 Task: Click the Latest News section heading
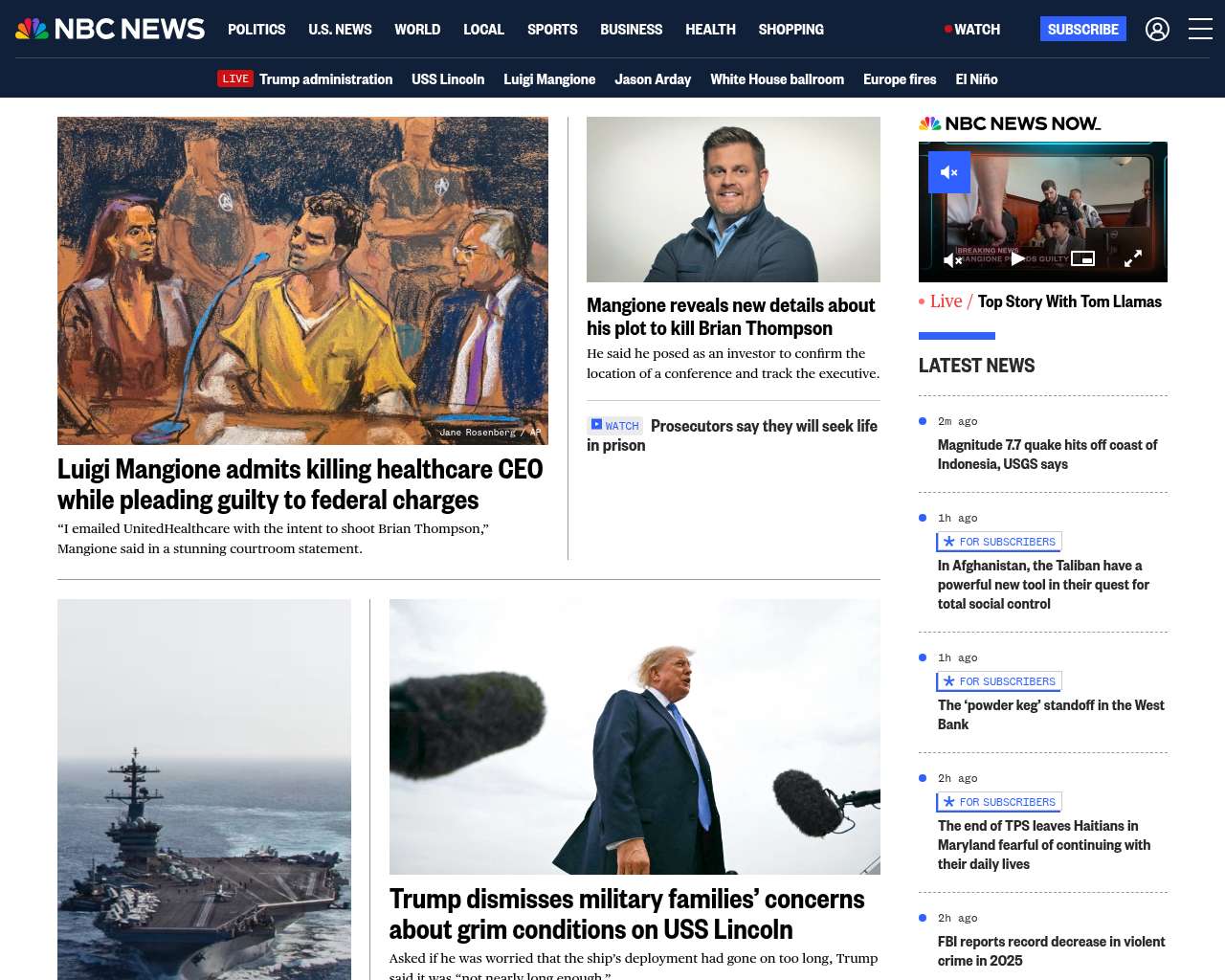tap(976, 366)
